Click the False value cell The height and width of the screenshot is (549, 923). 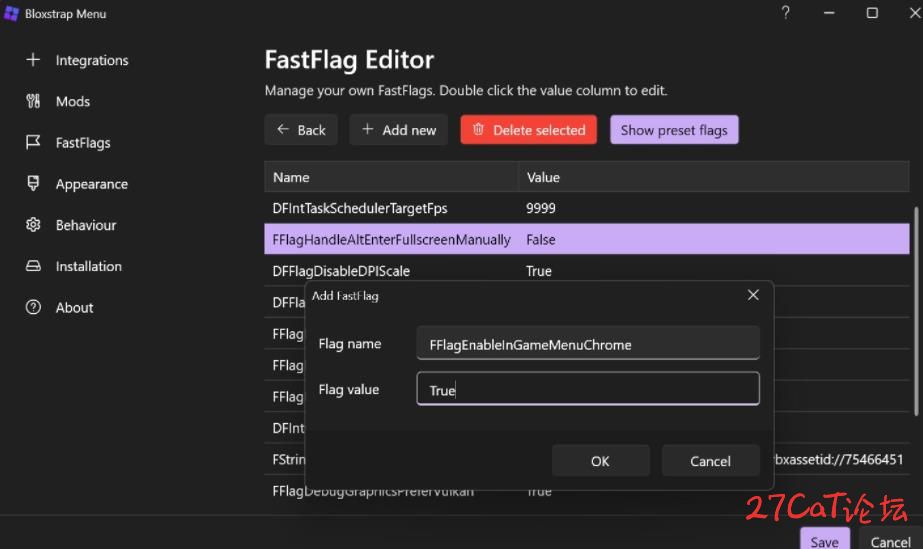(x=540, y=239)
